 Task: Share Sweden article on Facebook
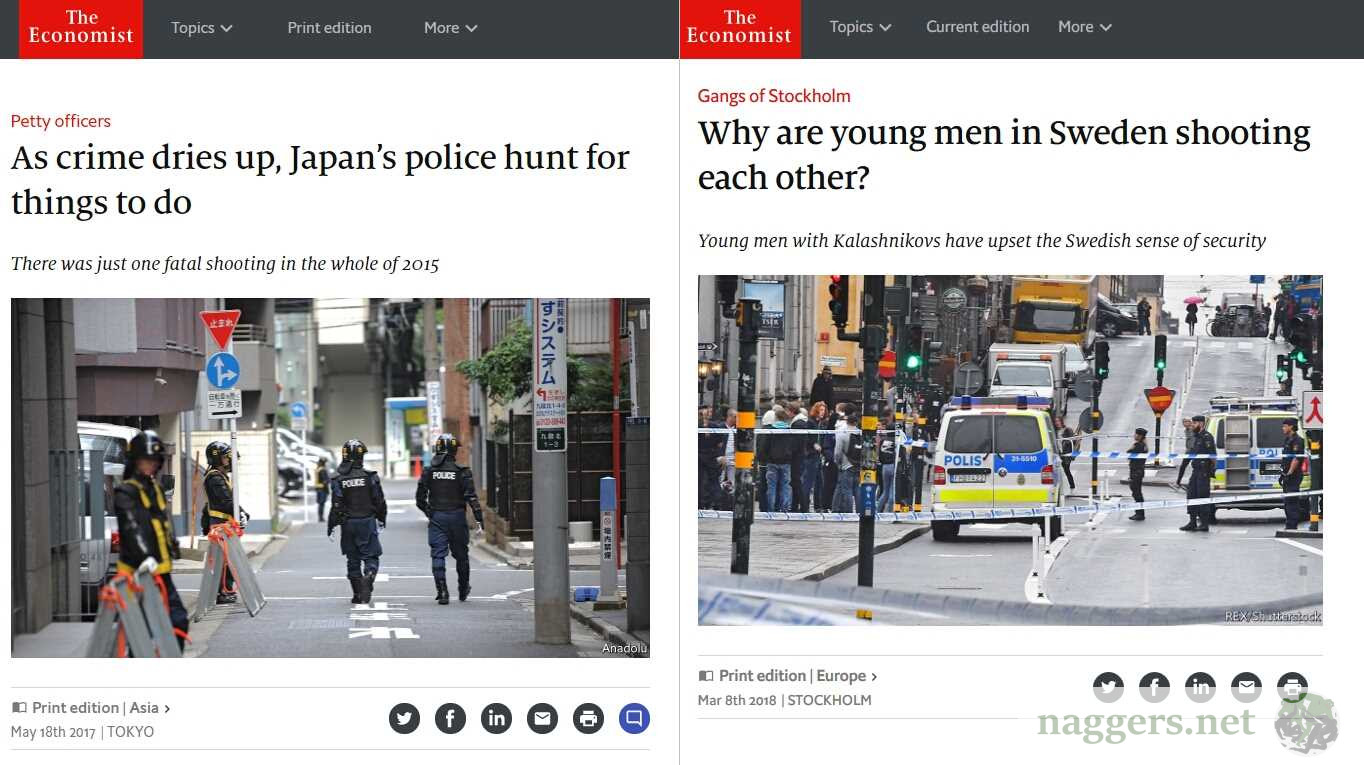click(1154, 687)
